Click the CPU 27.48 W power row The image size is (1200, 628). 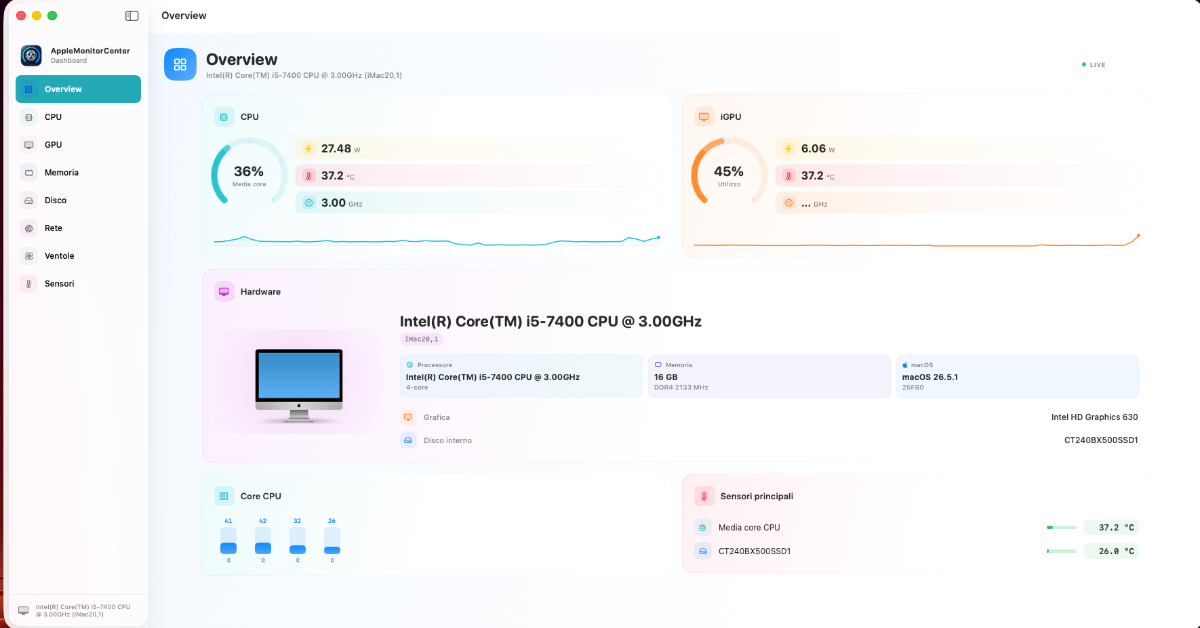pyautogui.click(x=477, y=148)
